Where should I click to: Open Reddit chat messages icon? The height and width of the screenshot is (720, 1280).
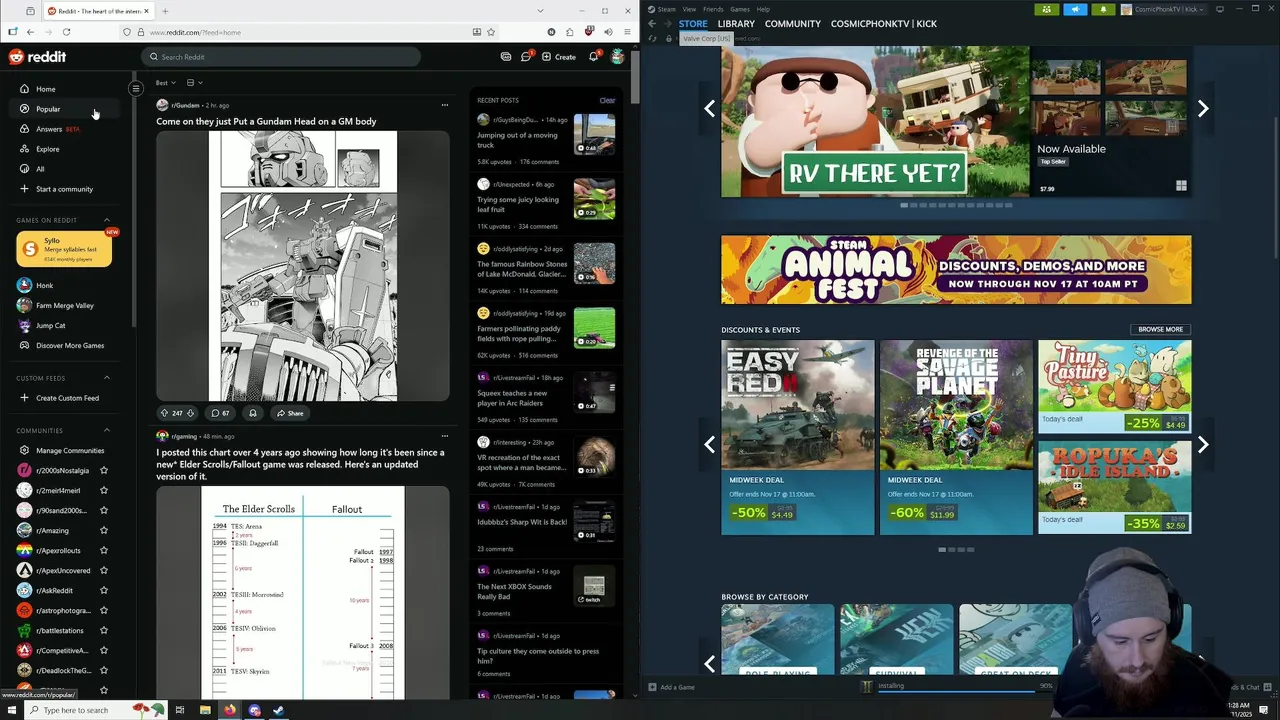[x=525, y=57]
